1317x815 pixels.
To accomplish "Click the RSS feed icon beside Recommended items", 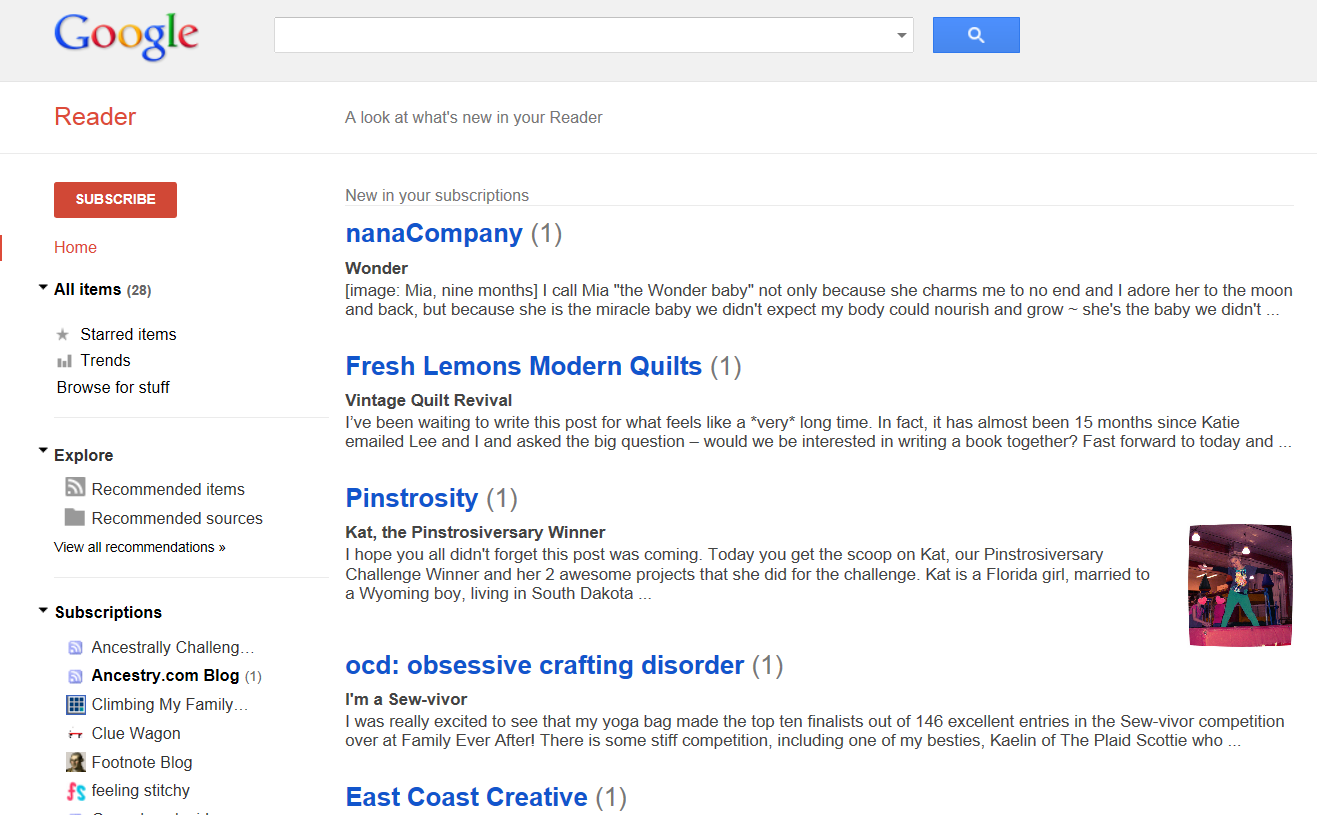I will (x=75, y=488).
